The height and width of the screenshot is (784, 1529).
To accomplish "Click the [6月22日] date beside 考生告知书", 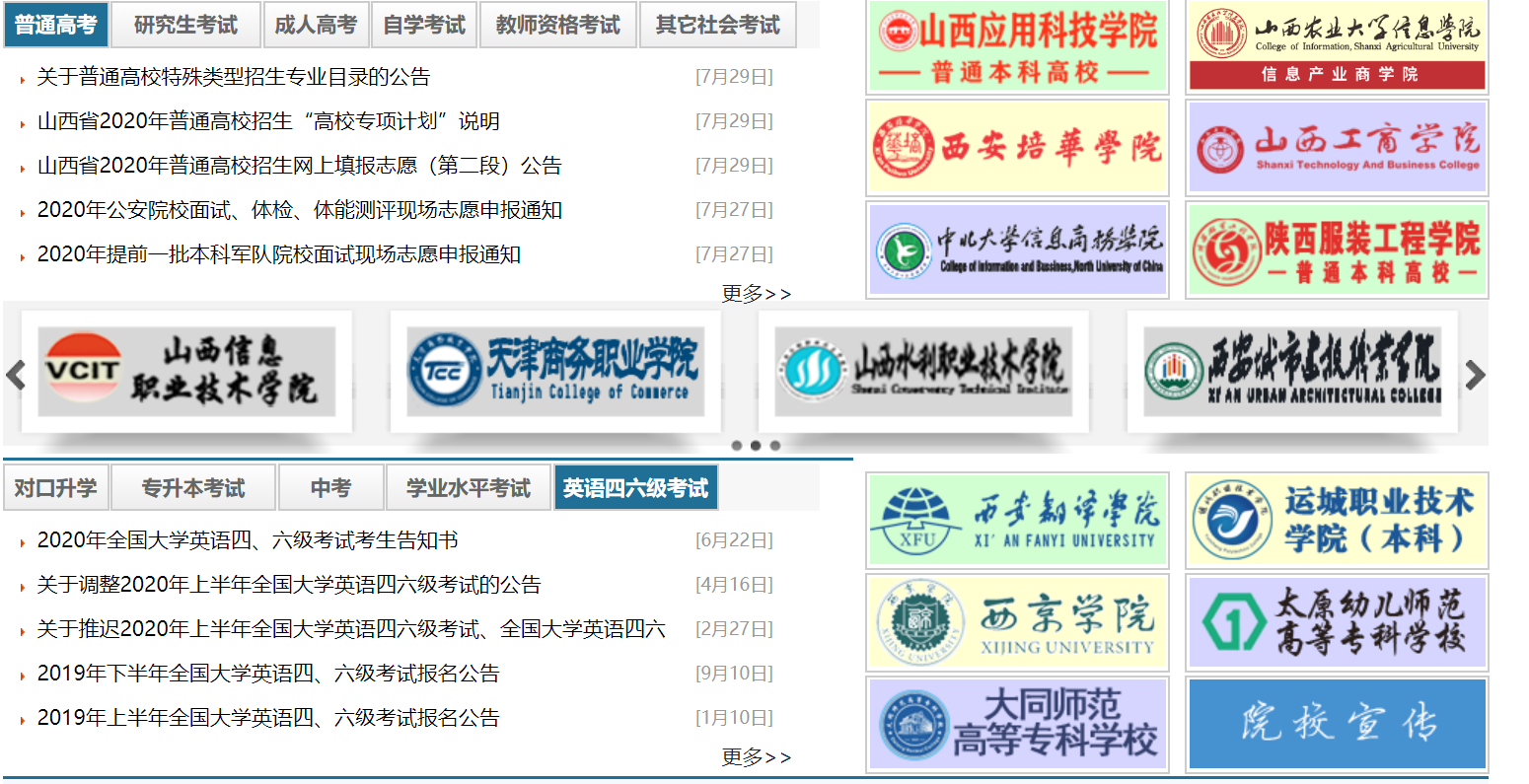I will point(735,540).
